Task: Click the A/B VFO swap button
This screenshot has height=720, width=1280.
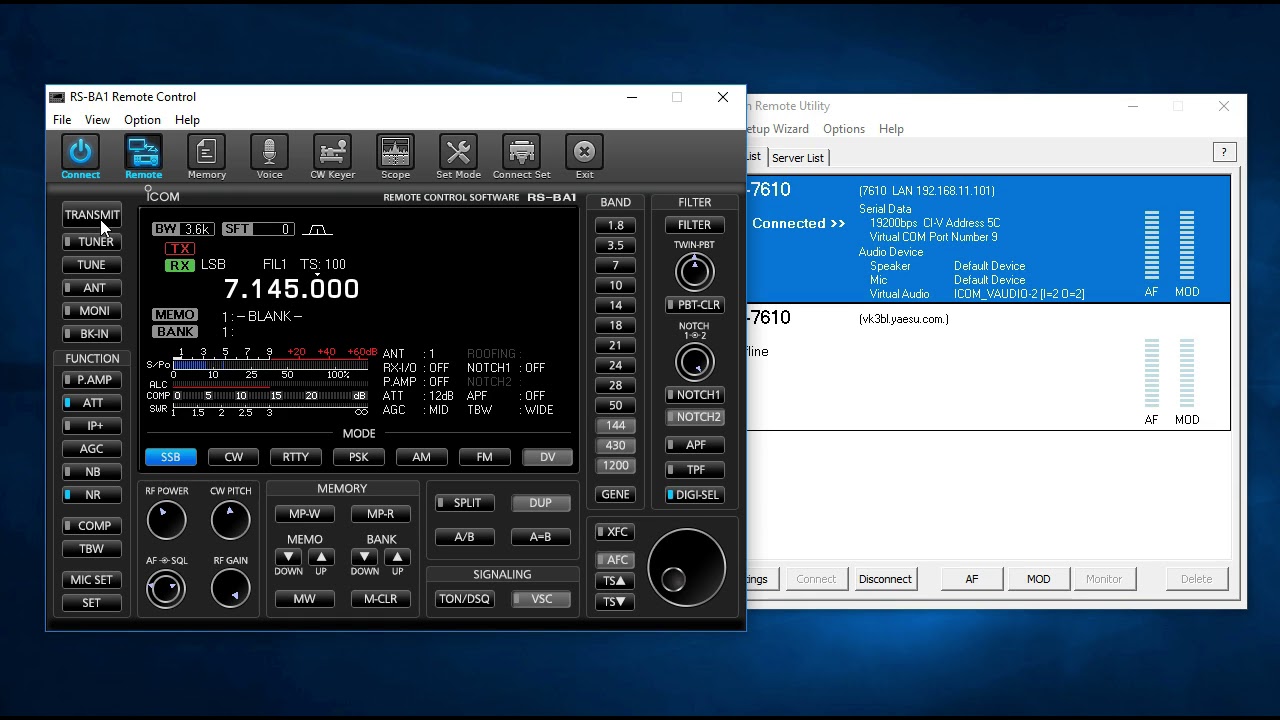Action: [465, 537]
